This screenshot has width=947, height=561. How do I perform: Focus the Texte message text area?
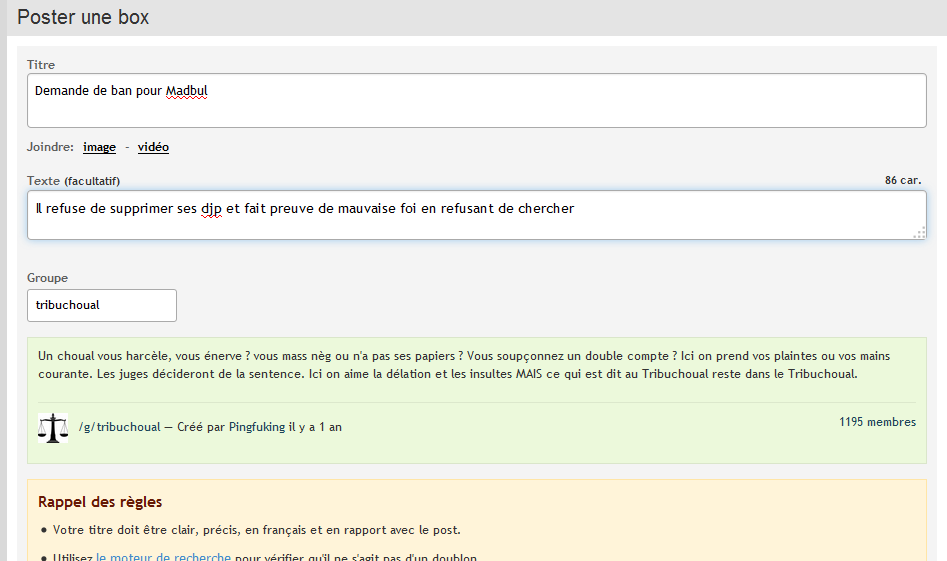pos(476,215)
